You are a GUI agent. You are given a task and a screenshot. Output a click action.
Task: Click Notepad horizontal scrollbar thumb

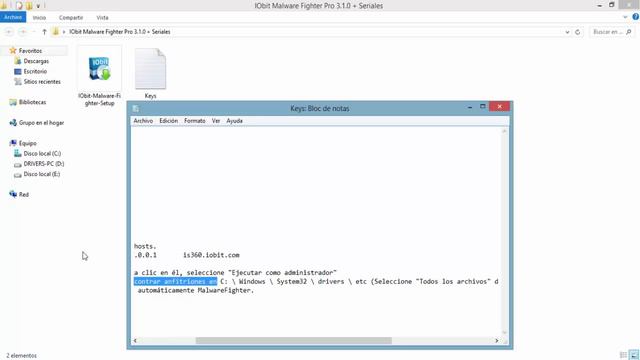click(293, 340)
